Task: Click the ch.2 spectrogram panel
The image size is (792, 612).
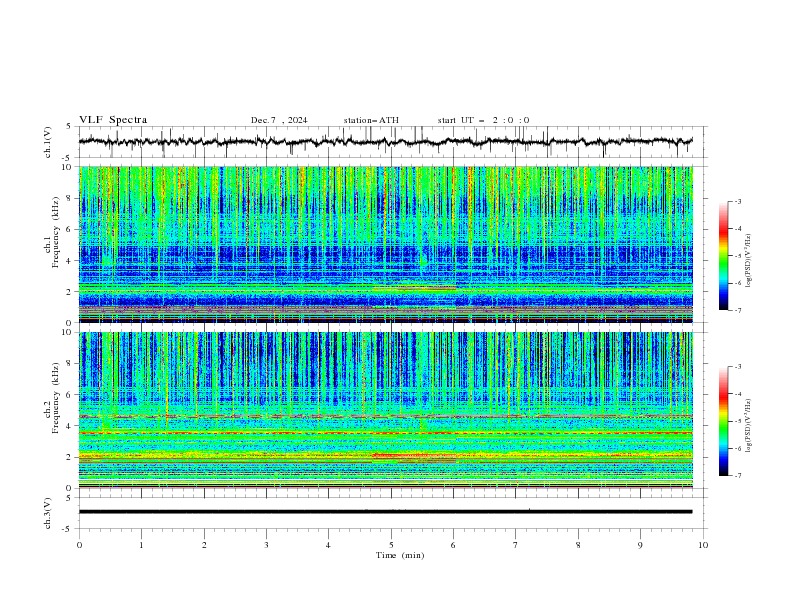Action: [385, 410]
